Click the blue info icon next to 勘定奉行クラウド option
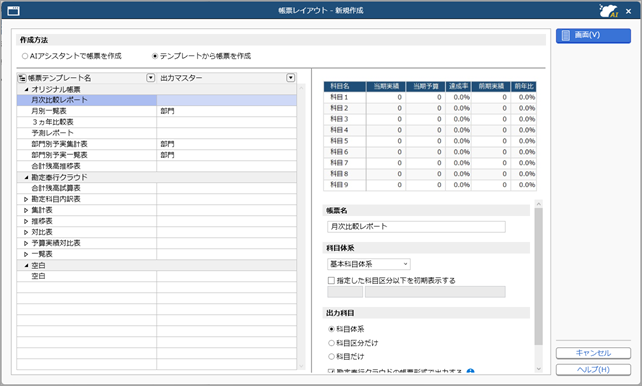This screenshot has width=642, height=386. (x=470, y=371)
